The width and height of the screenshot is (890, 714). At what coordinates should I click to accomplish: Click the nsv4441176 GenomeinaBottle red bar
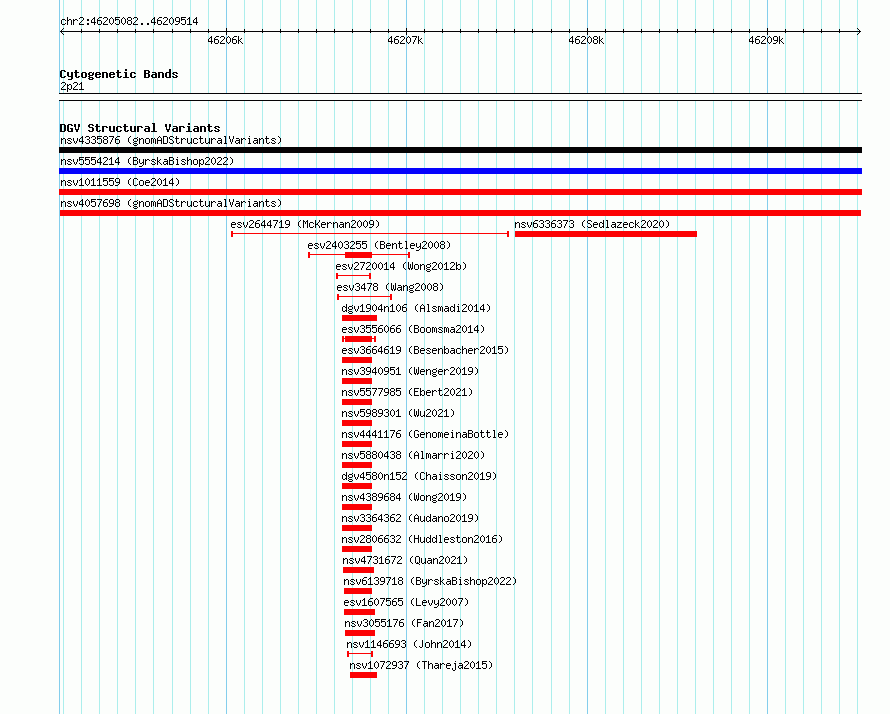[357, 444]
